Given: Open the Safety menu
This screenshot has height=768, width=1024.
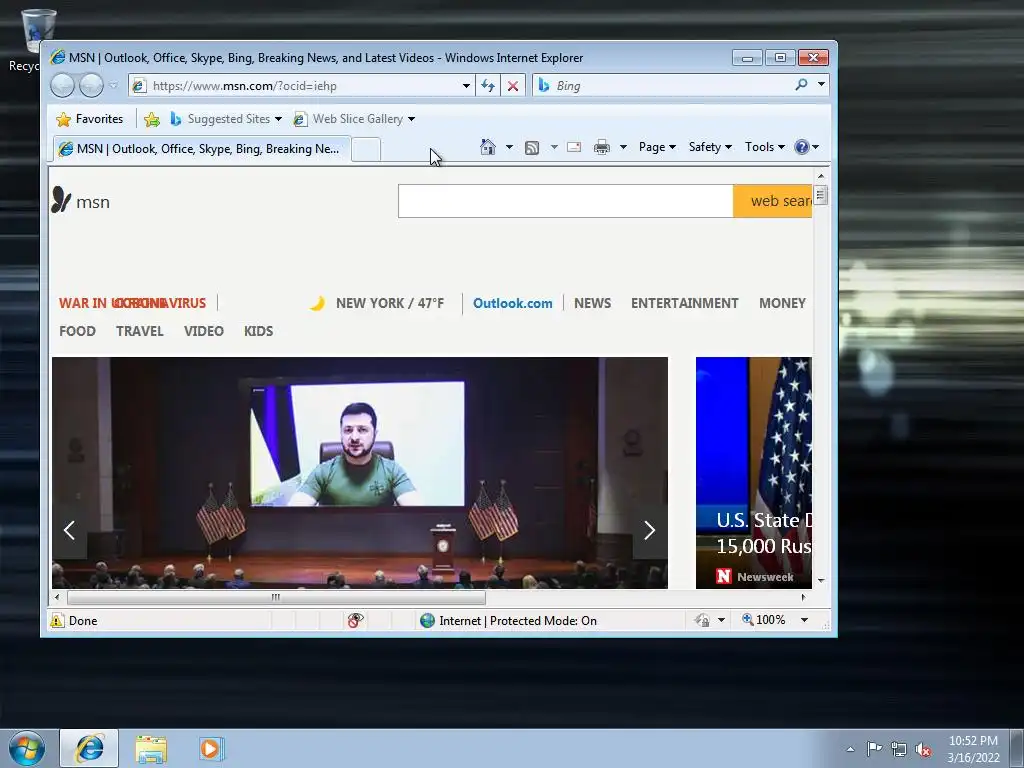Looking at the screenshot, I should pos(711,147).
